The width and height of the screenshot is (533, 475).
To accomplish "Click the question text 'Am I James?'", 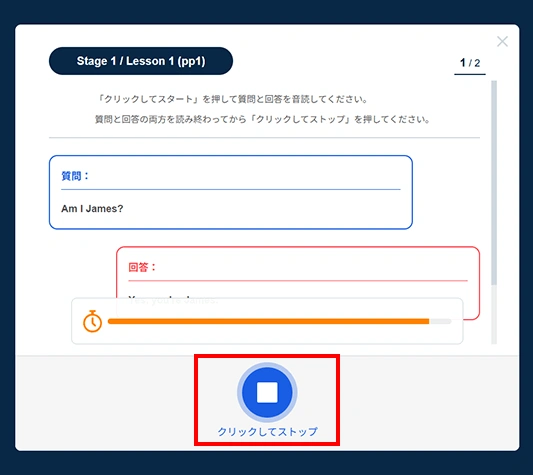I will (92, 208).
